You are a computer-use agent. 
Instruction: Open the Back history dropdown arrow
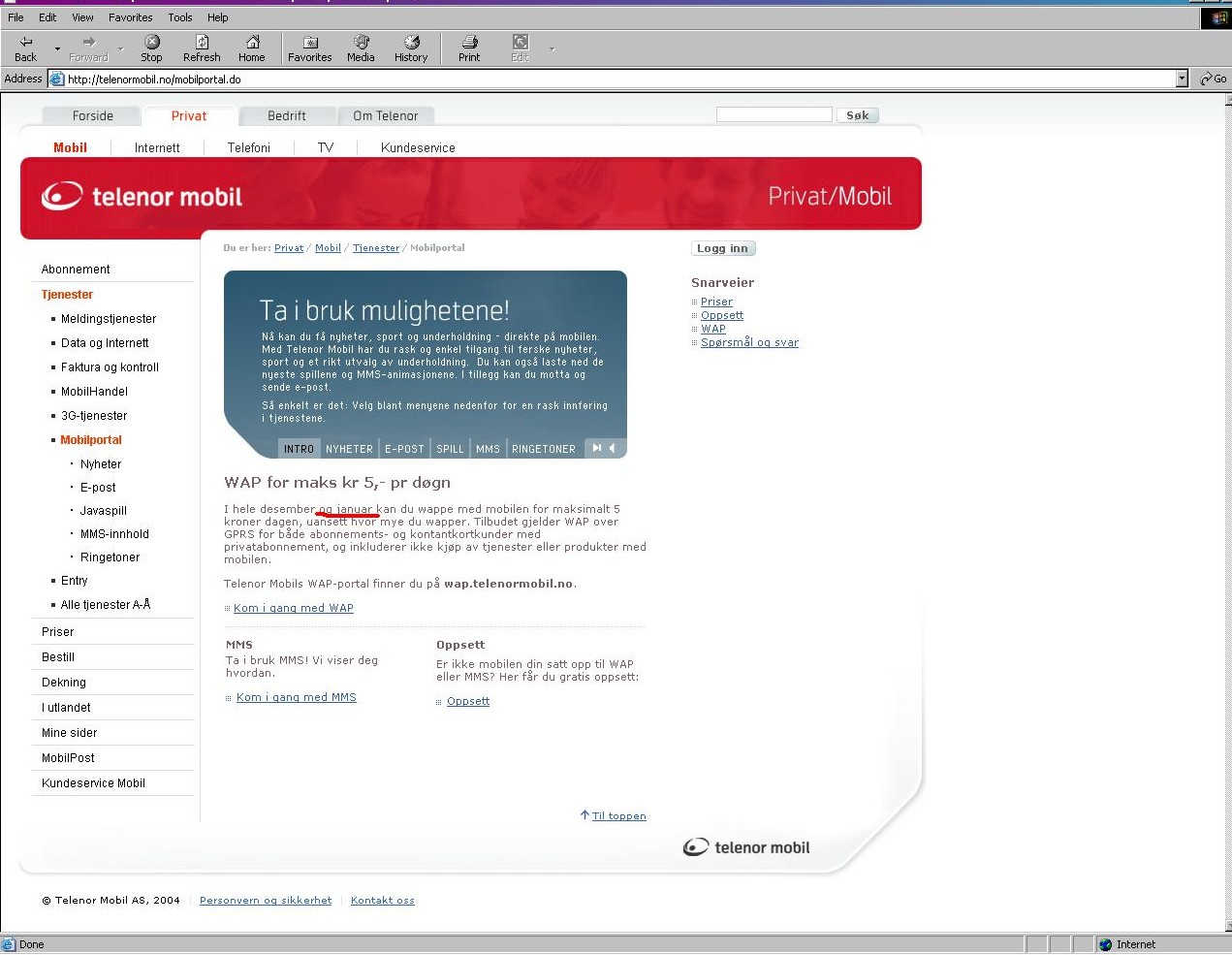click(x=57, y=48)
